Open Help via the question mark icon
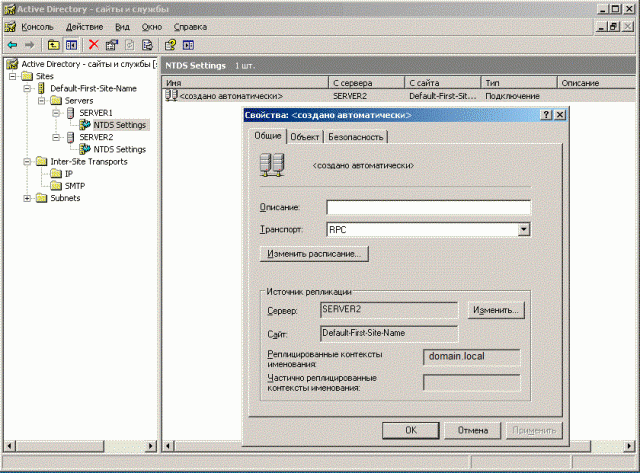Image resolution: width=640 pixels, height=473 pixels. [170, 45]
